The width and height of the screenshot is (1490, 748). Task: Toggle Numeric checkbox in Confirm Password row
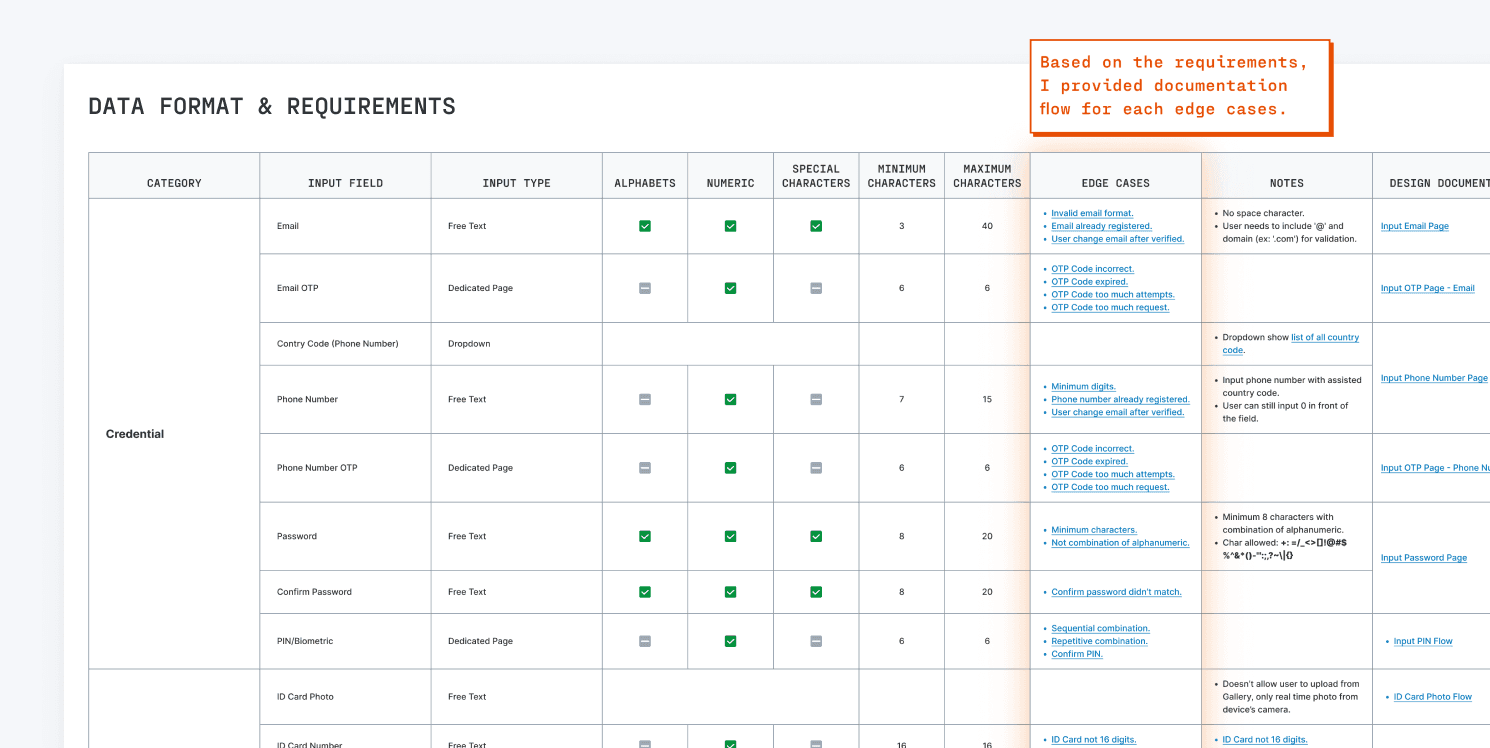point(730,592)
